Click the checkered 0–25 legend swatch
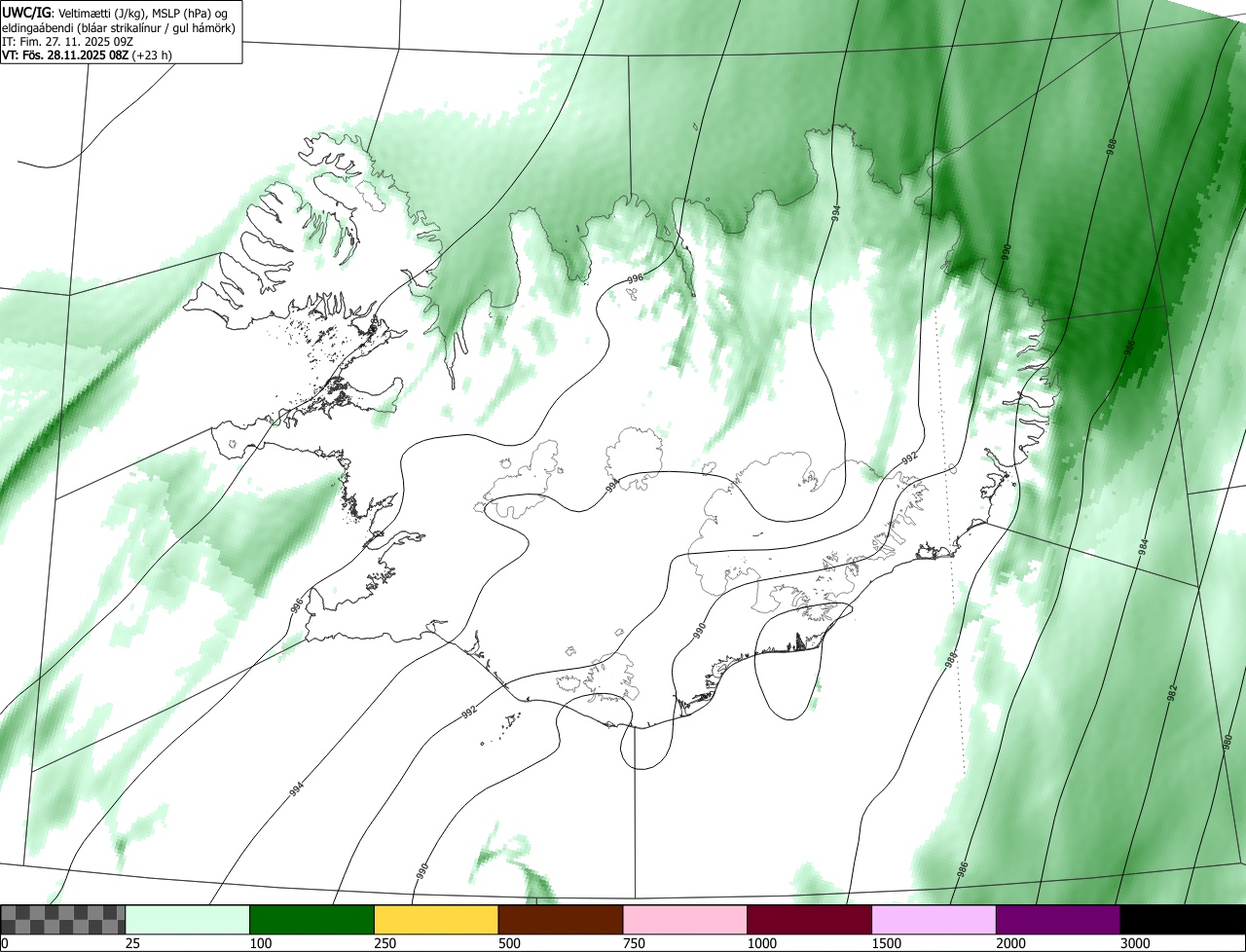 point(62,920)
